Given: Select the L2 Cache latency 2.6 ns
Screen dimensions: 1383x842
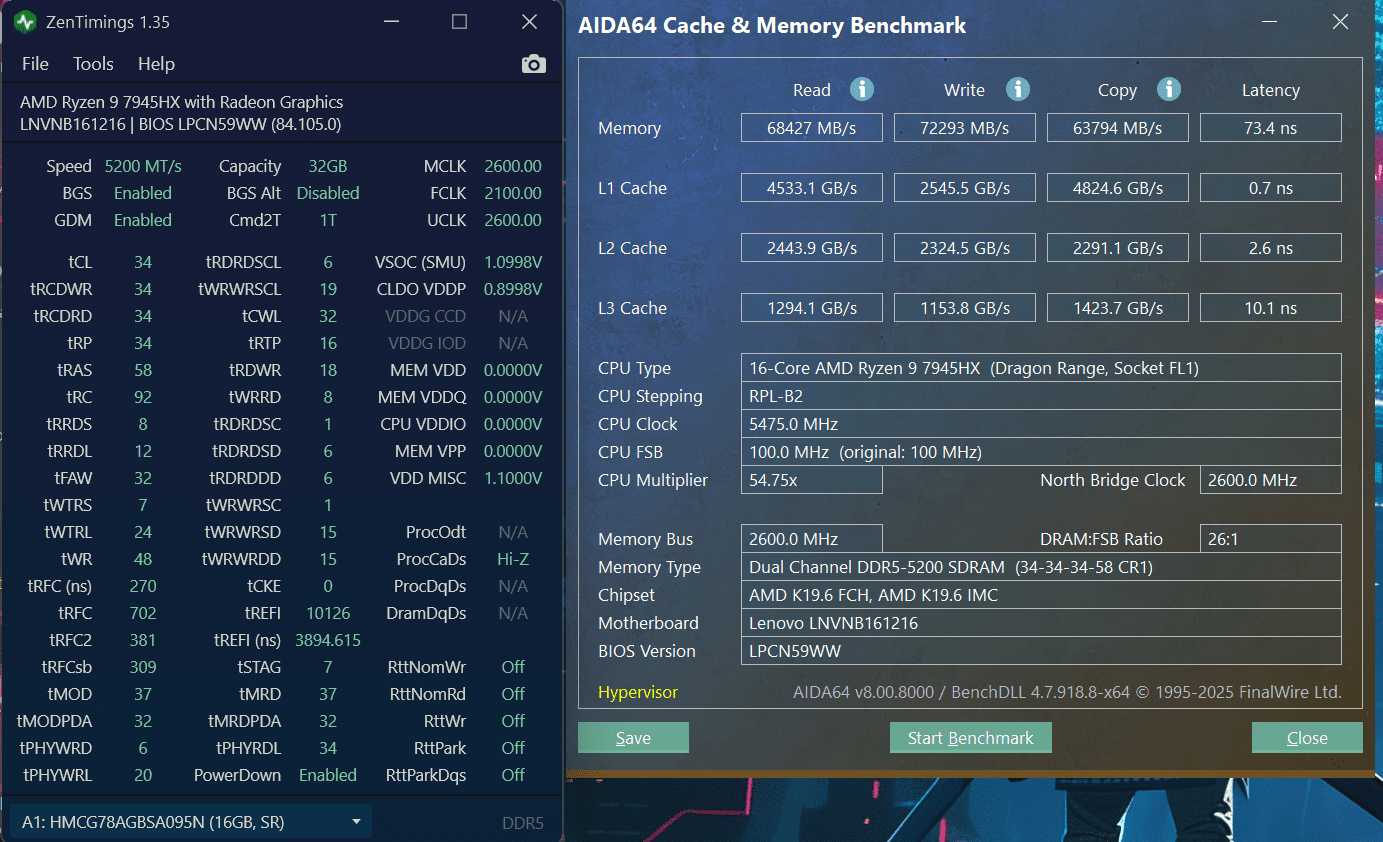Looking at the screenshot, I should pos(1270,248).
